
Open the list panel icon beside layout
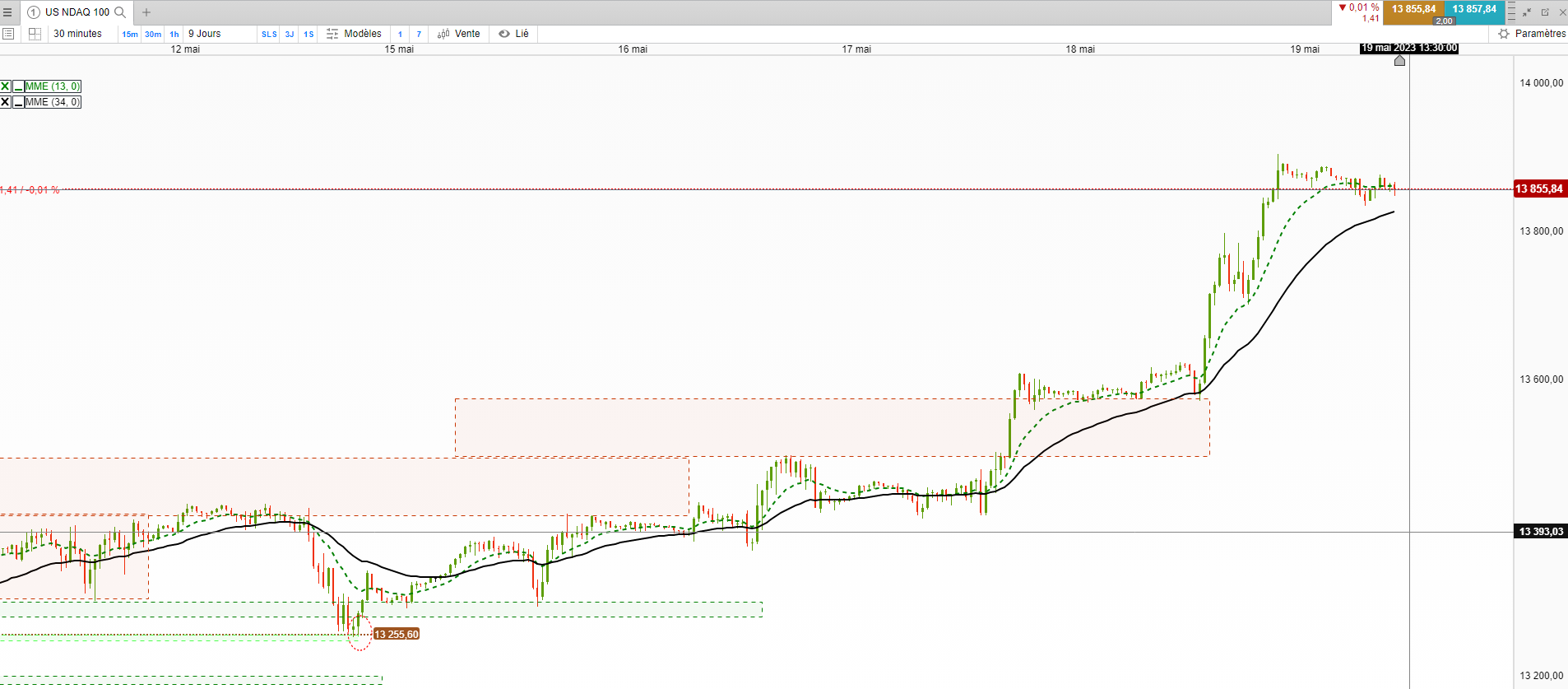coord(8,34)
